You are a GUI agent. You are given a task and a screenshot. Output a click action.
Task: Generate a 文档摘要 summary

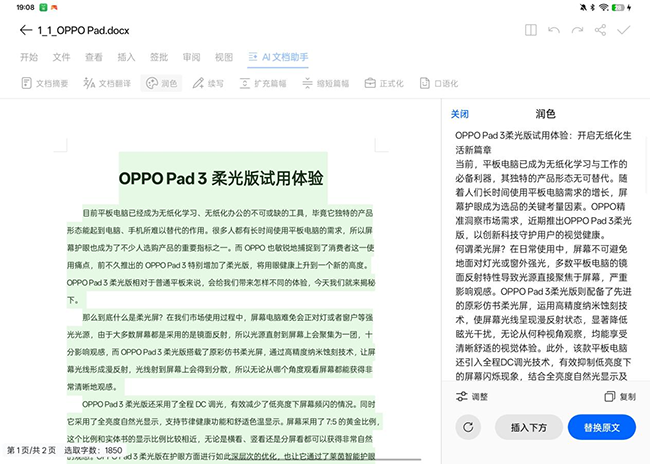point(44,83)
